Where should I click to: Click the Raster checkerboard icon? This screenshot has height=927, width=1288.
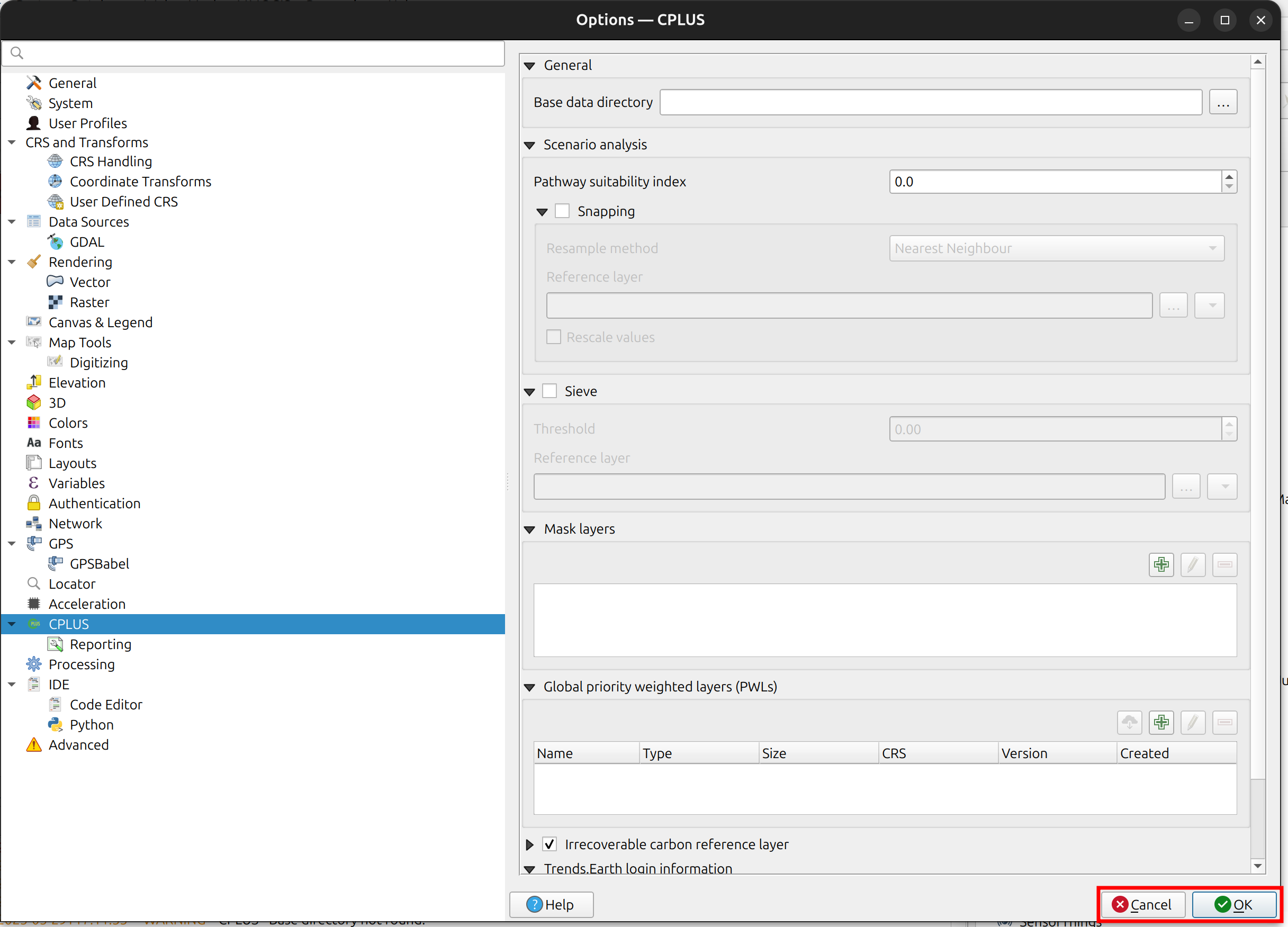55,302
